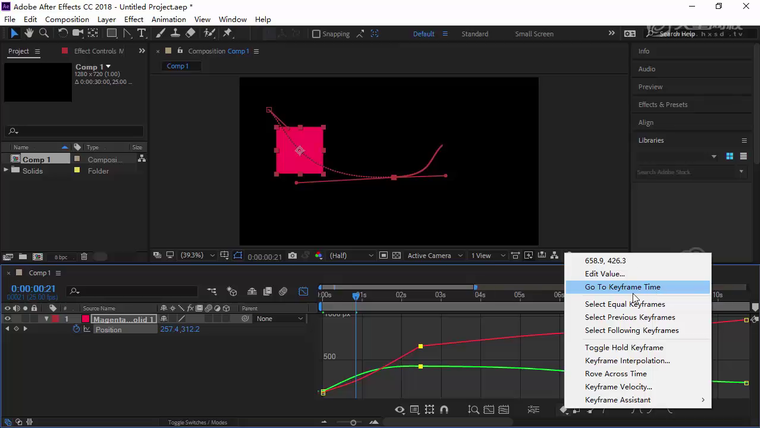Choose Go To Keyframe Time
The height and width of the screenshot is (428, 760).
(622, 287)
